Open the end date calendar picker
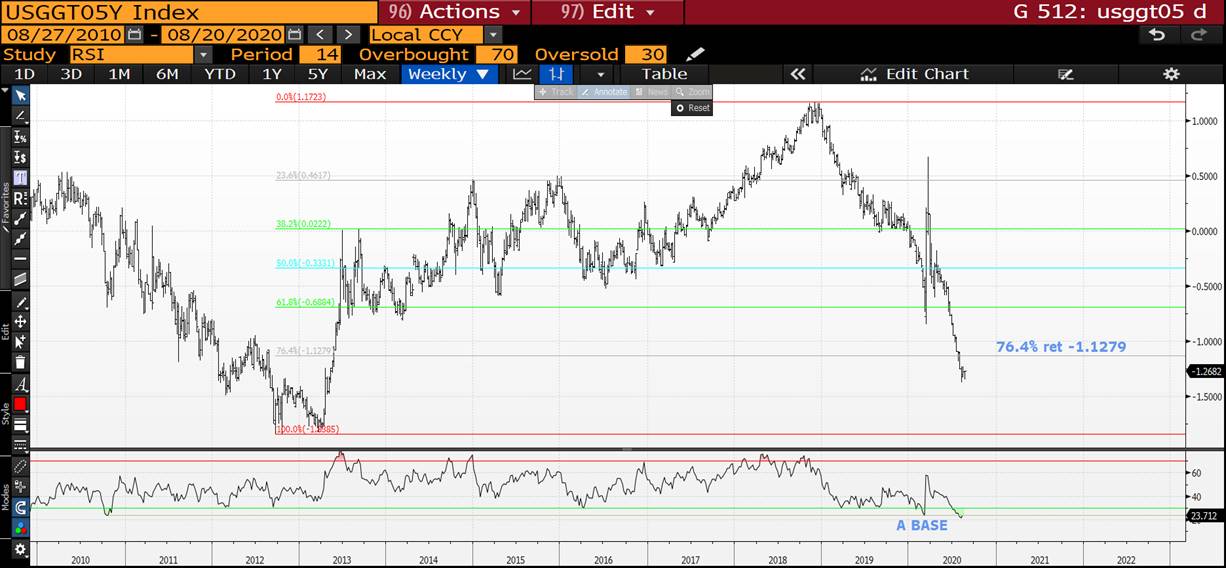This screenshot has width=1226, height=568. pyautogui.click(x=294, y=34)
